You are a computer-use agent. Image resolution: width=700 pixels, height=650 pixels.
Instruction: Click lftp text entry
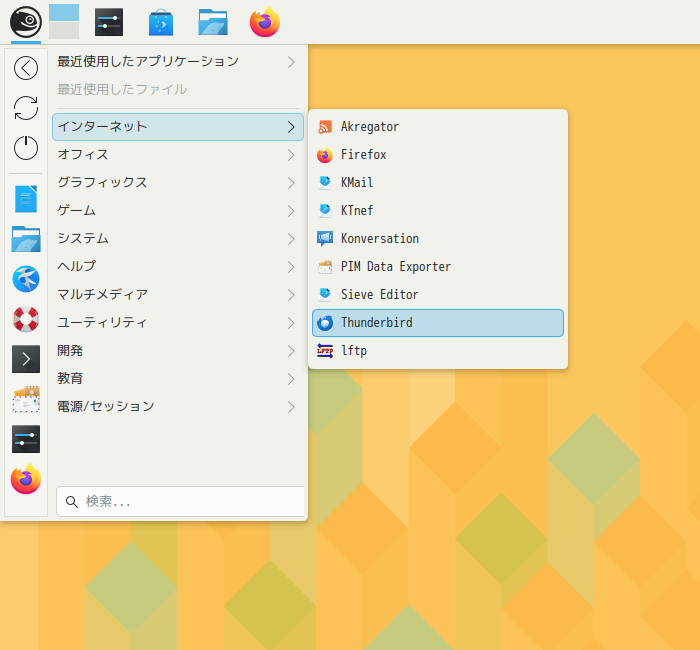[x=354, y=351]
